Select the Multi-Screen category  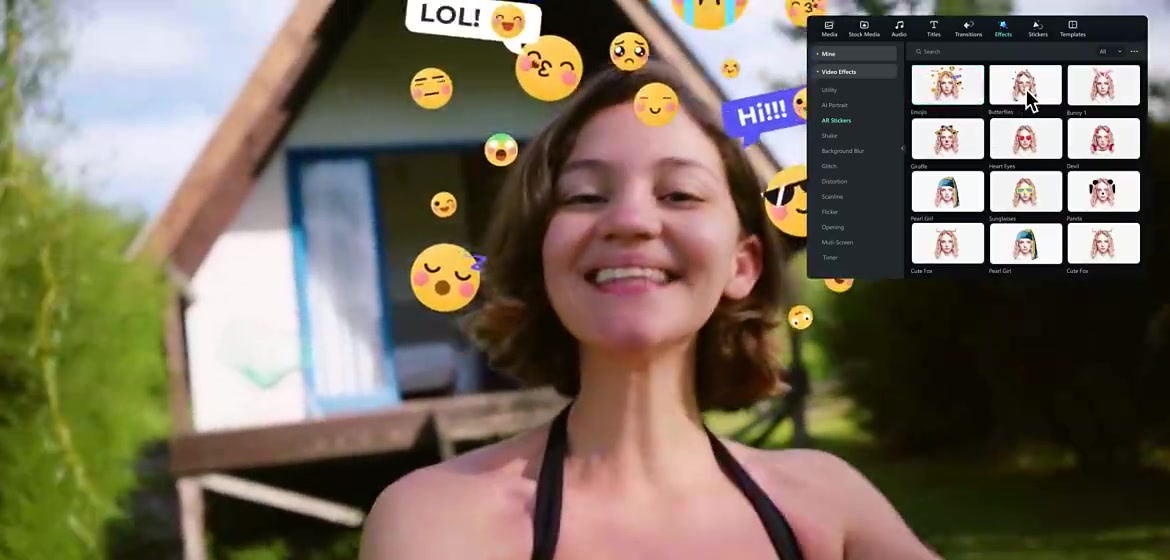(x=837, y=242)
